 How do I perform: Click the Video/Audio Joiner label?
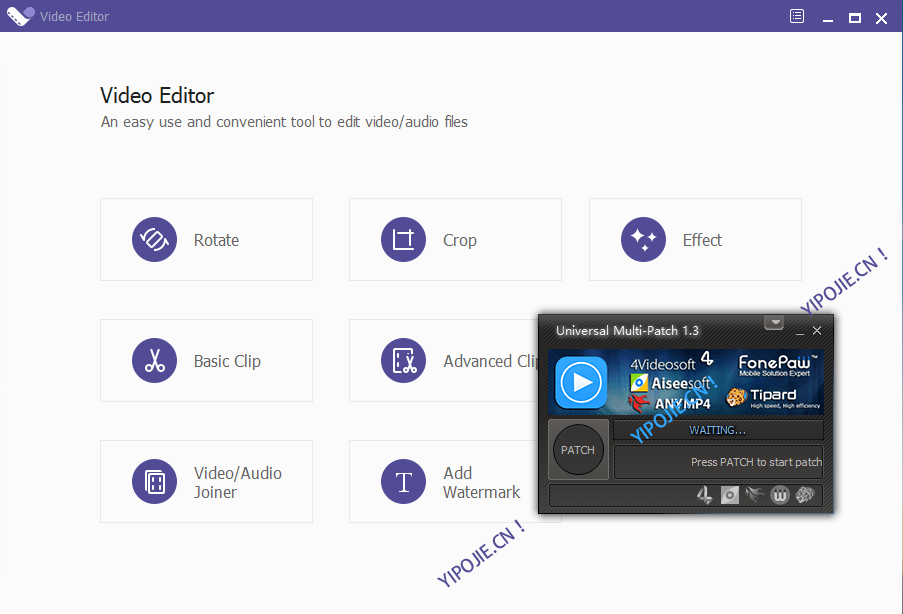[238, 483]
